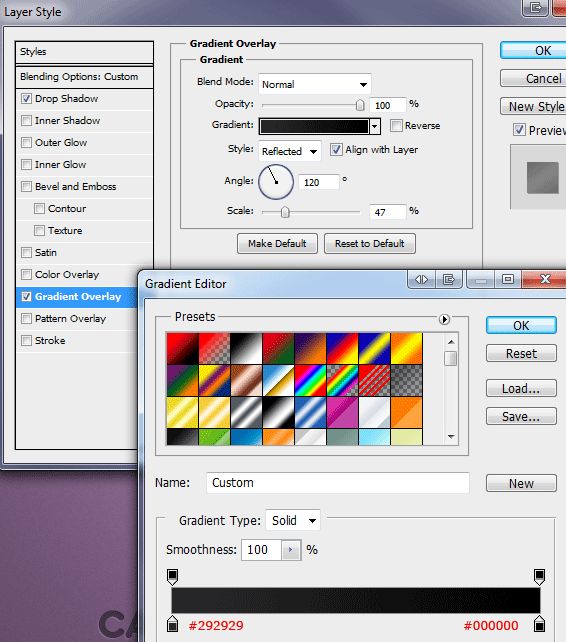Choose the copper gradient preset

246,380
